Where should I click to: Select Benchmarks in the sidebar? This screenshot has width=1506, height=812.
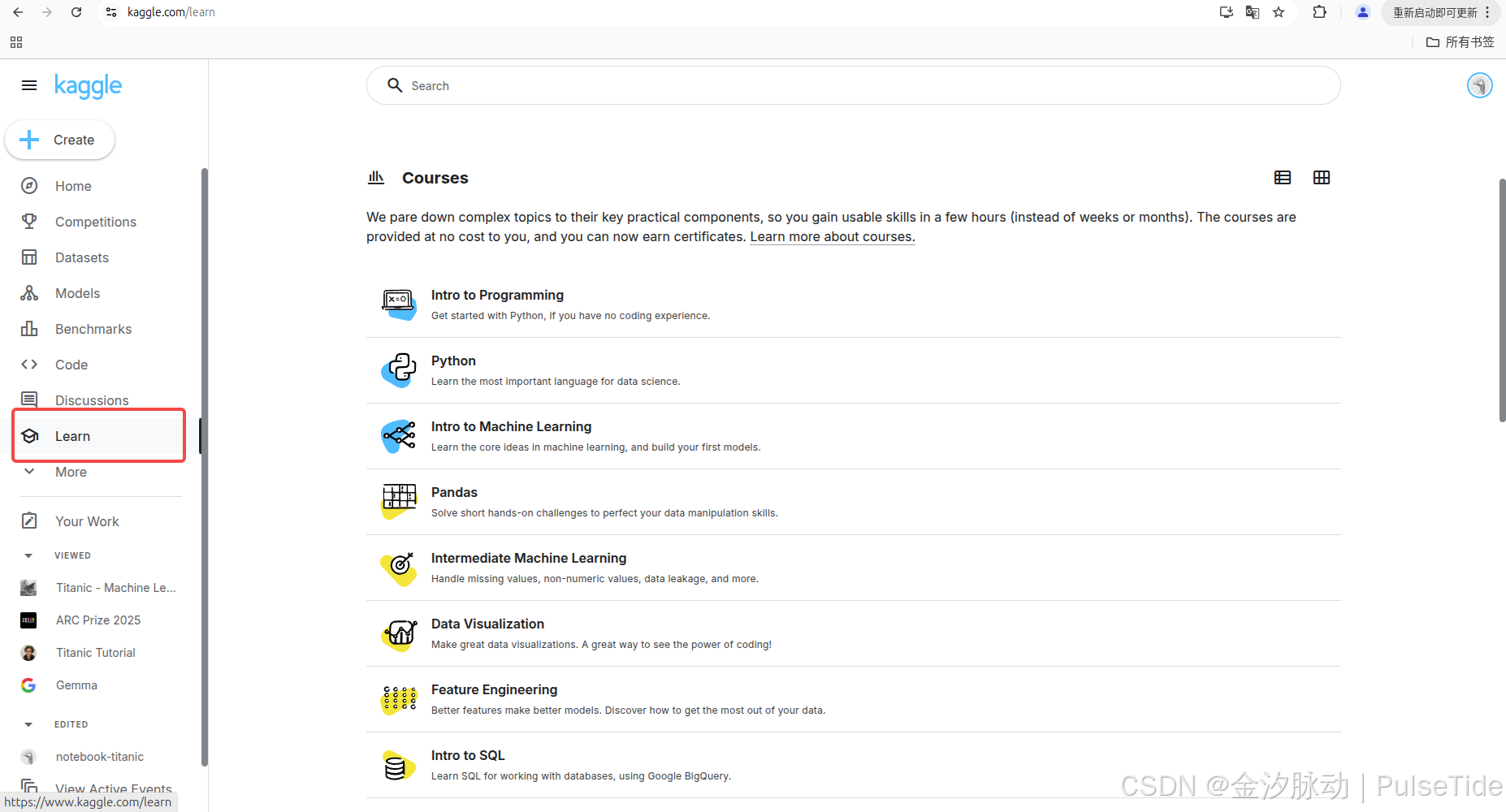93,329
